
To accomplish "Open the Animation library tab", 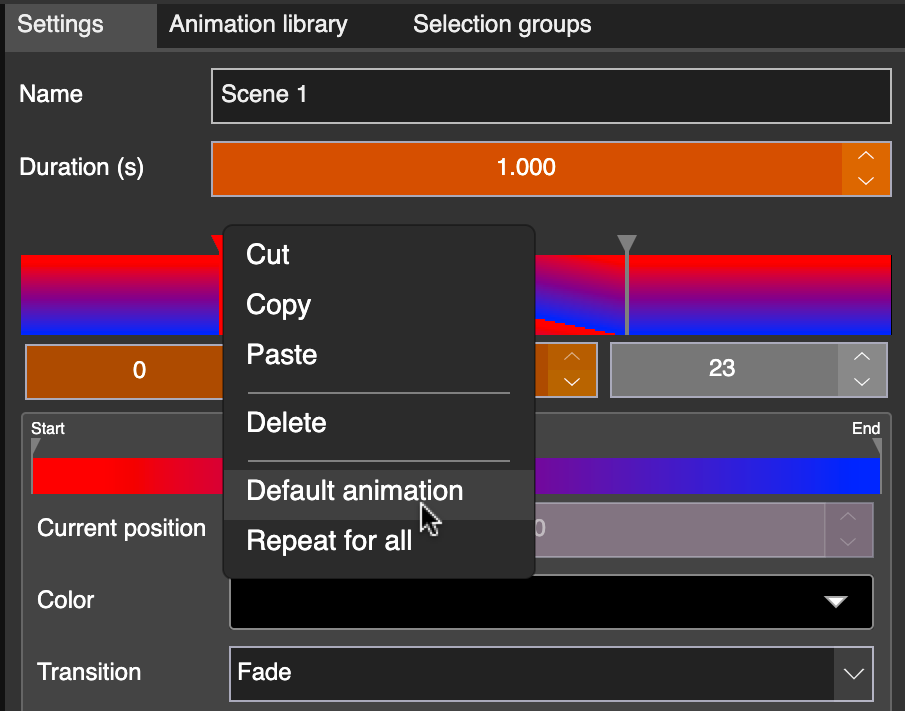I will pyautogui.click(x=258, y=24).
